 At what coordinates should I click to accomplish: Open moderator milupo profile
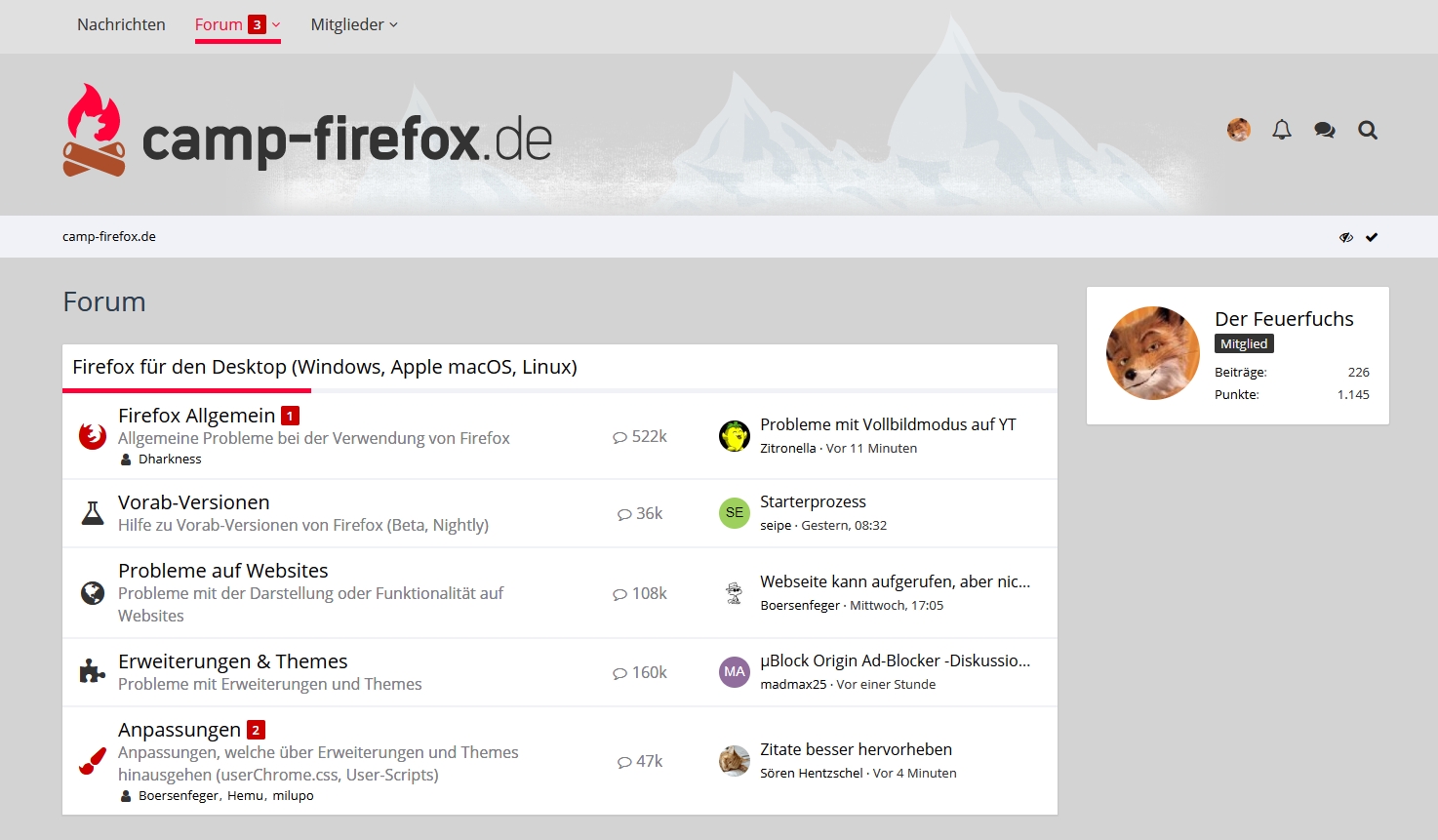[293, 796]
